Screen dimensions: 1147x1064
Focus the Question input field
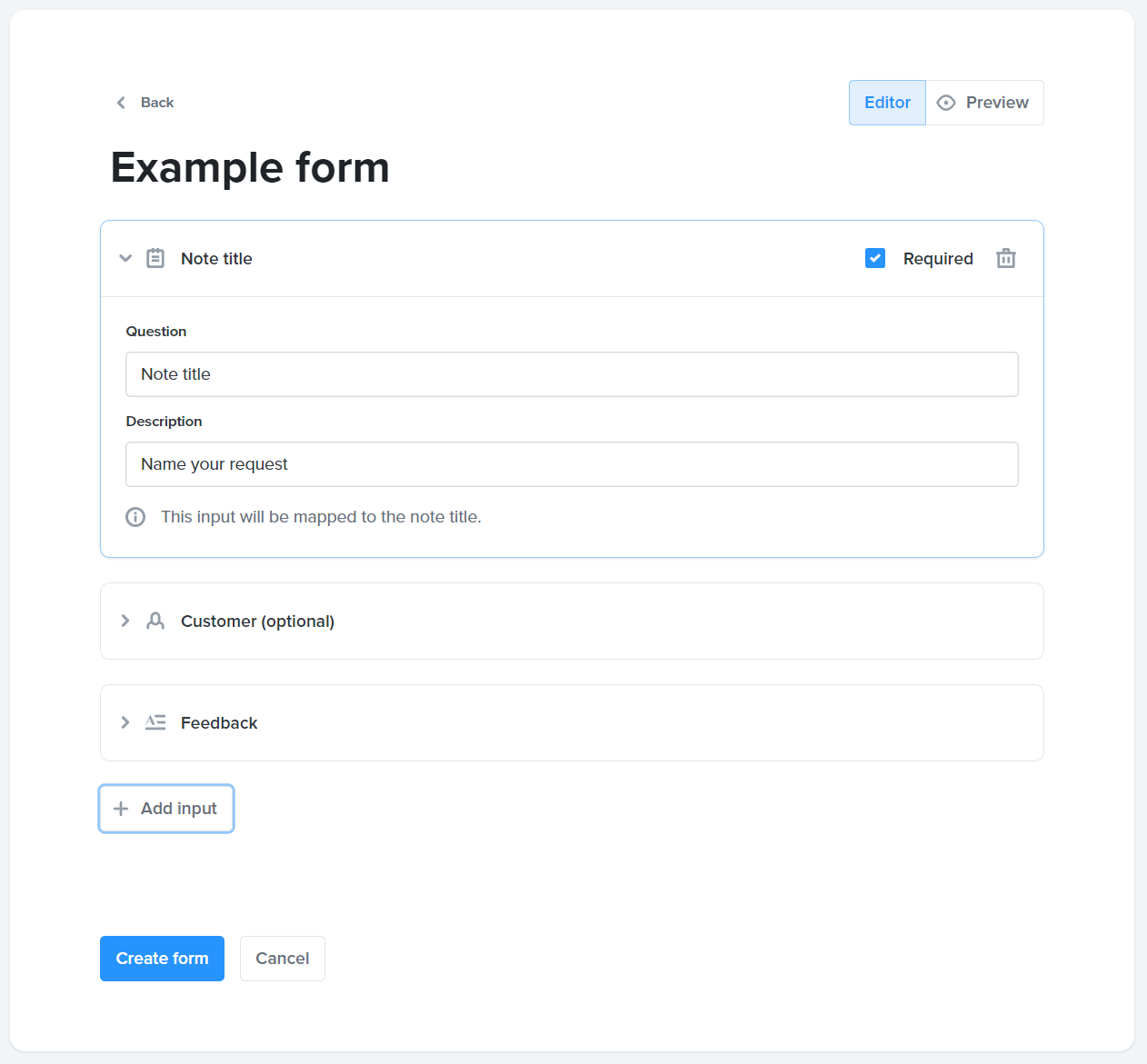click(572, 374)
